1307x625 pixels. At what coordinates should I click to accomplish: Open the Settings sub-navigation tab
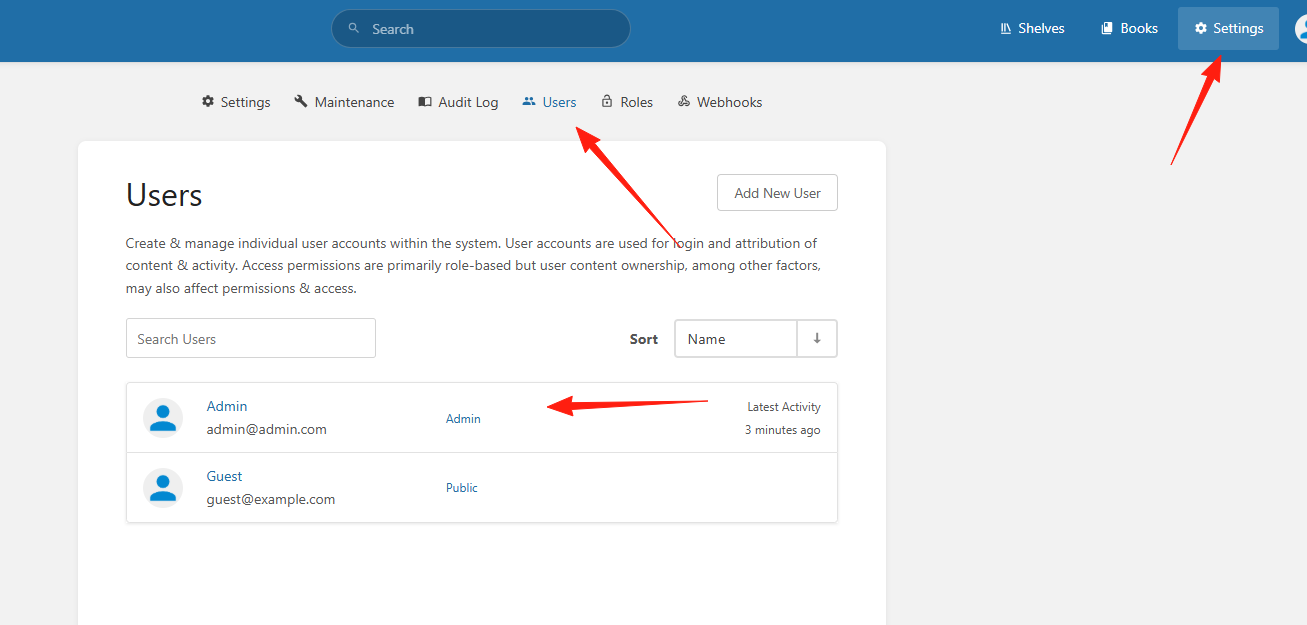click(x=236, y=102)
